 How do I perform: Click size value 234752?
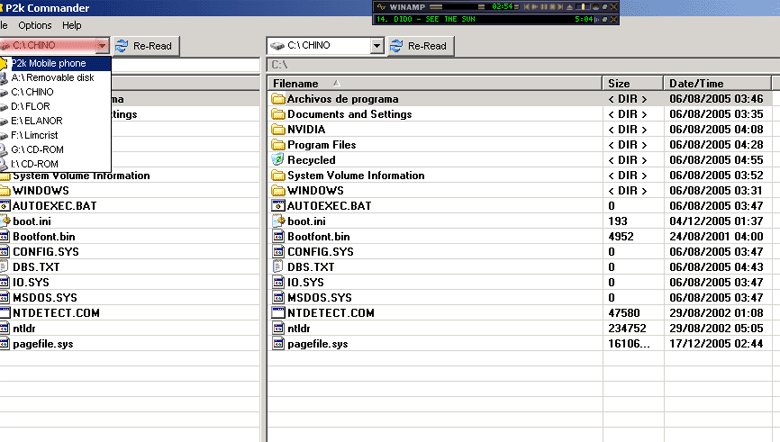pos(627,328)
